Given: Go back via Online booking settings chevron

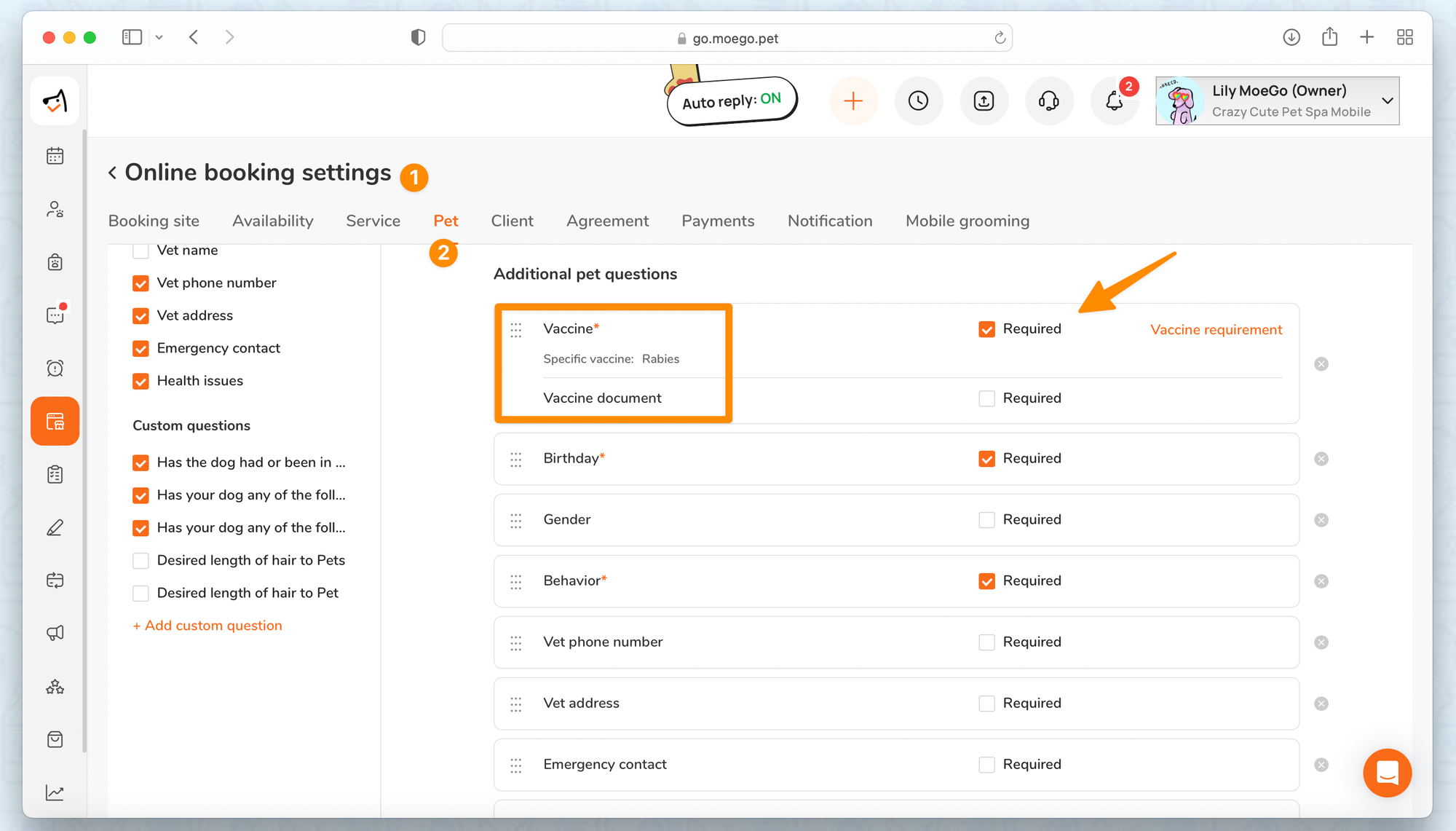Looking at the screenshot, I should 113,173.
